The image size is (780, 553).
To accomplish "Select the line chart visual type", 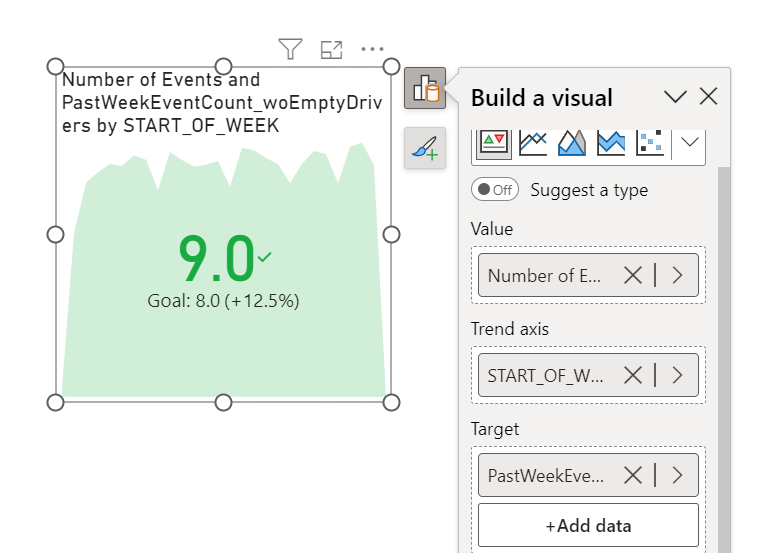I will 532,143.
